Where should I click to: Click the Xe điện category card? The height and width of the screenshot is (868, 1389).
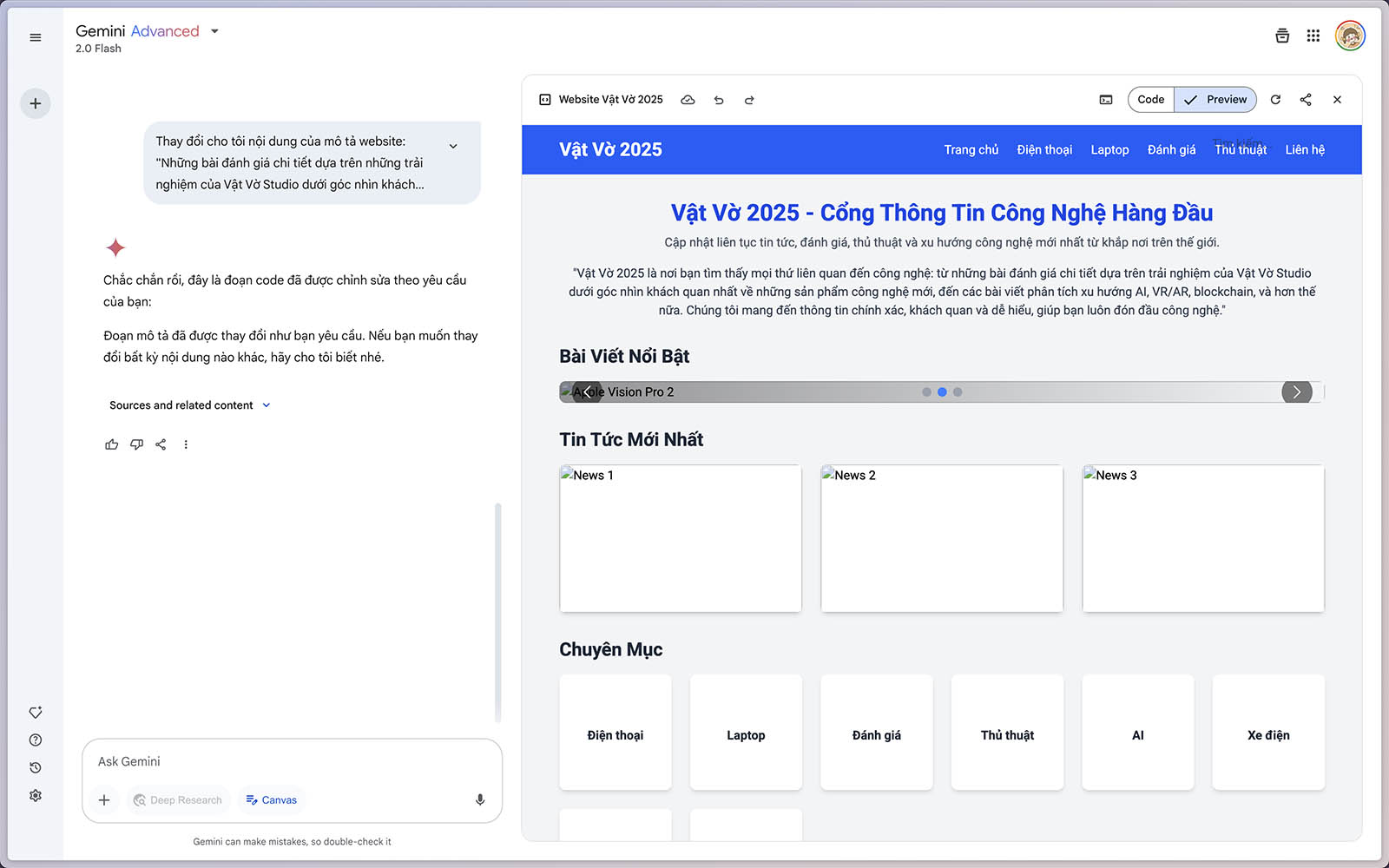point(1267,734)
